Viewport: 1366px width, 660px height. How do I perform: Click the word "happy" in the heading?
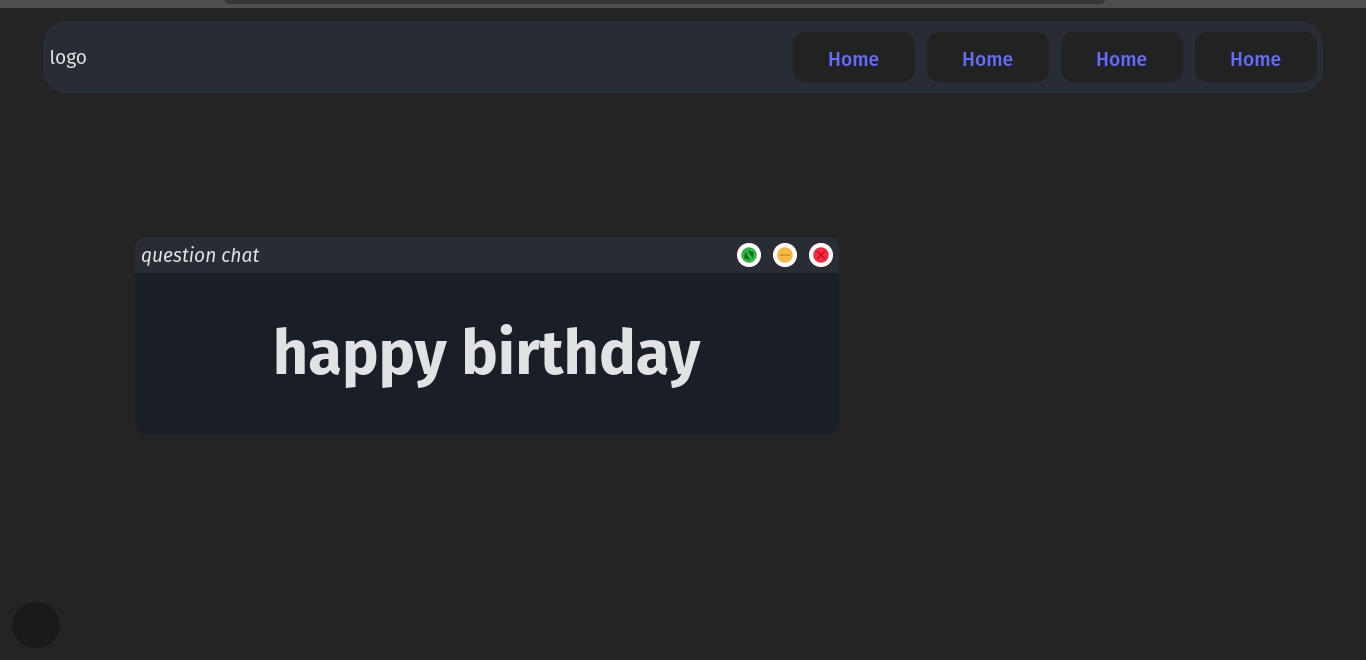click(359, 353)
